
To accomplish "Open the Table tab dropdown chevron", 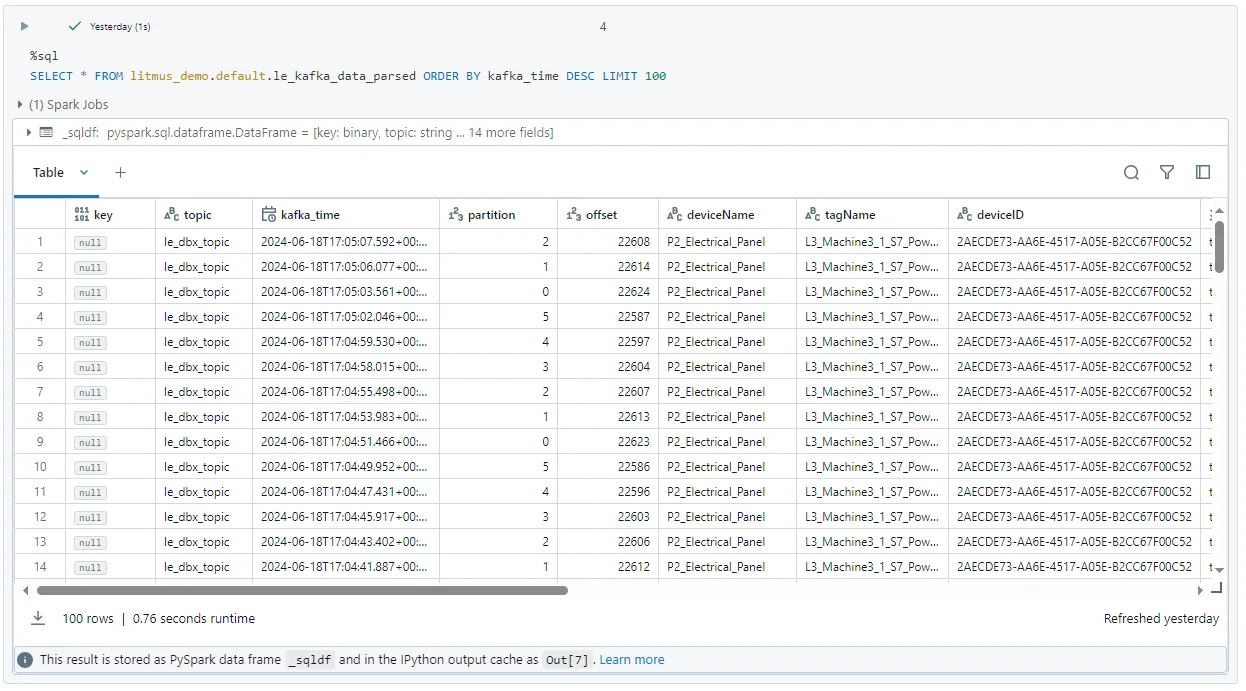I will coord(84,172).
